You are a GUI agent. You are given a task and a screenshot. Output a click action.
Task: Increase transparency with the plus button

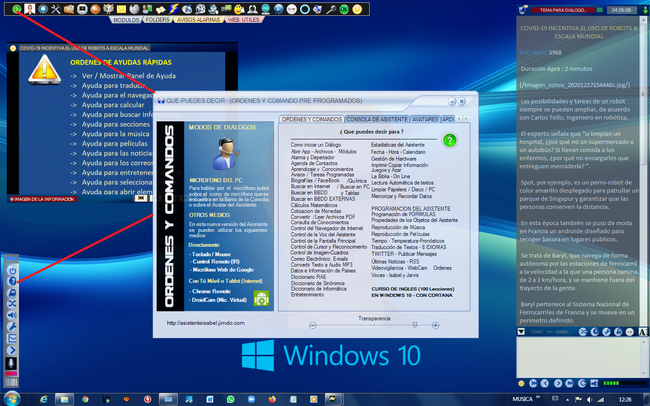coord(435,326)
